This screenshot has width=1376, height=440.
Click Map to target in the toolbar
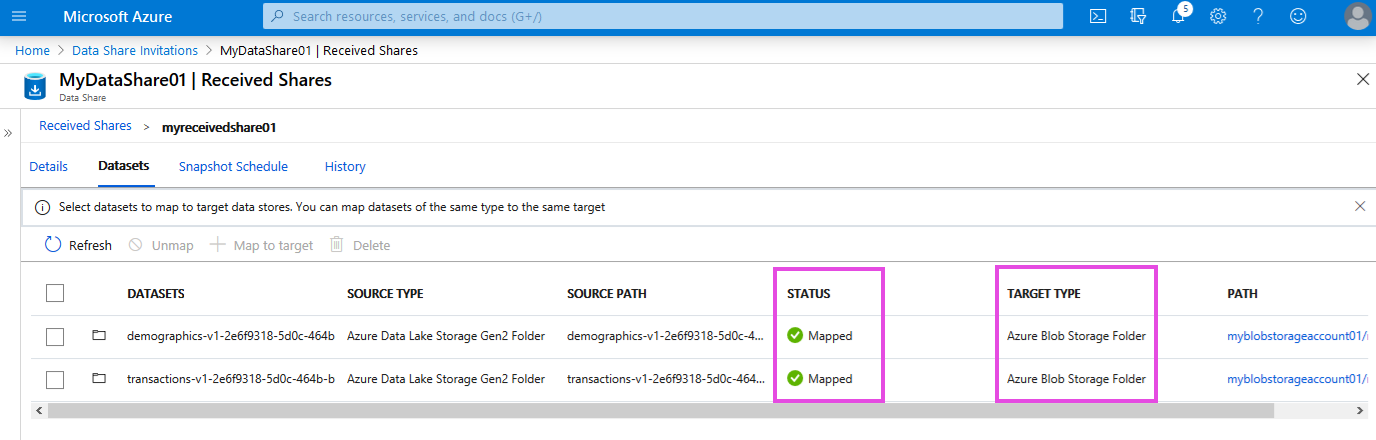(x=262, y=245)
